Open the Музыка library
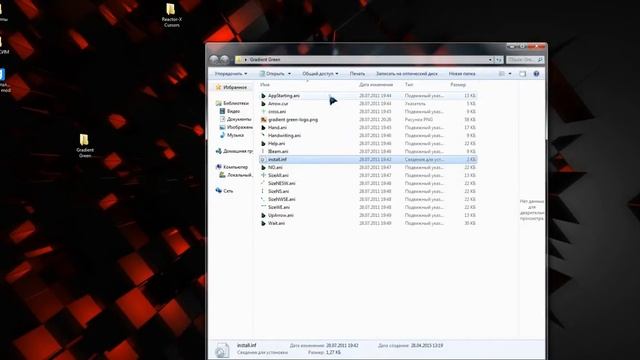 232,135
